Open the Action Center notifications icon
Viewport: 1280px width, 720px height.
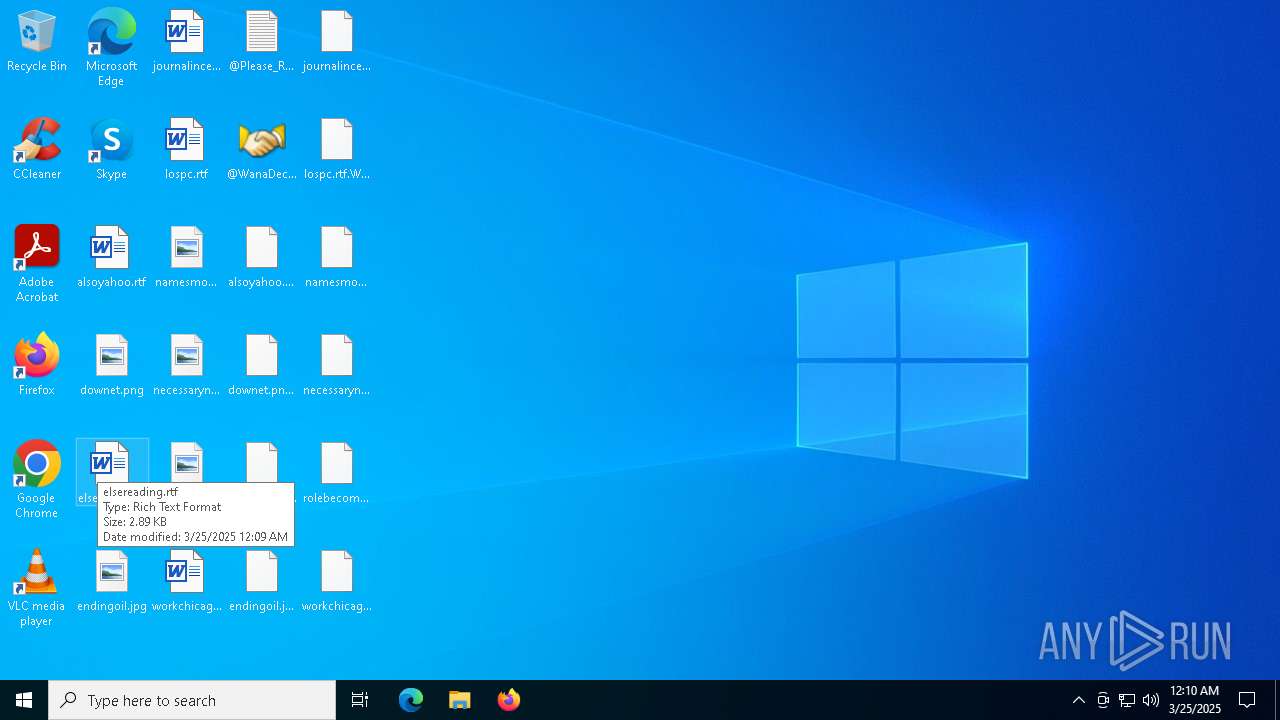point(1248,700)
